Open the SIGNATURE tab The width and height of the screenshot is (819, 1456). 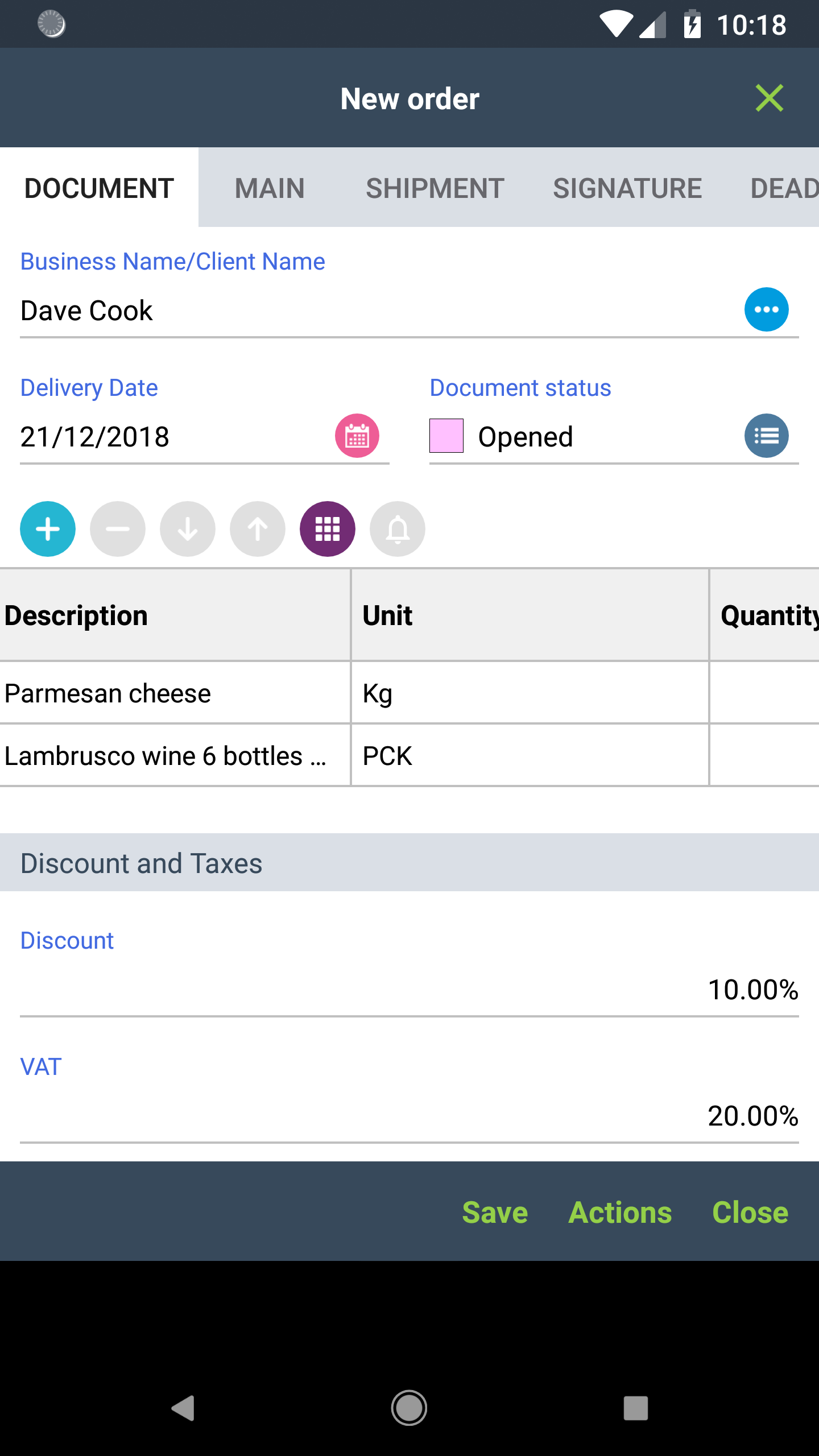(627, 188)
